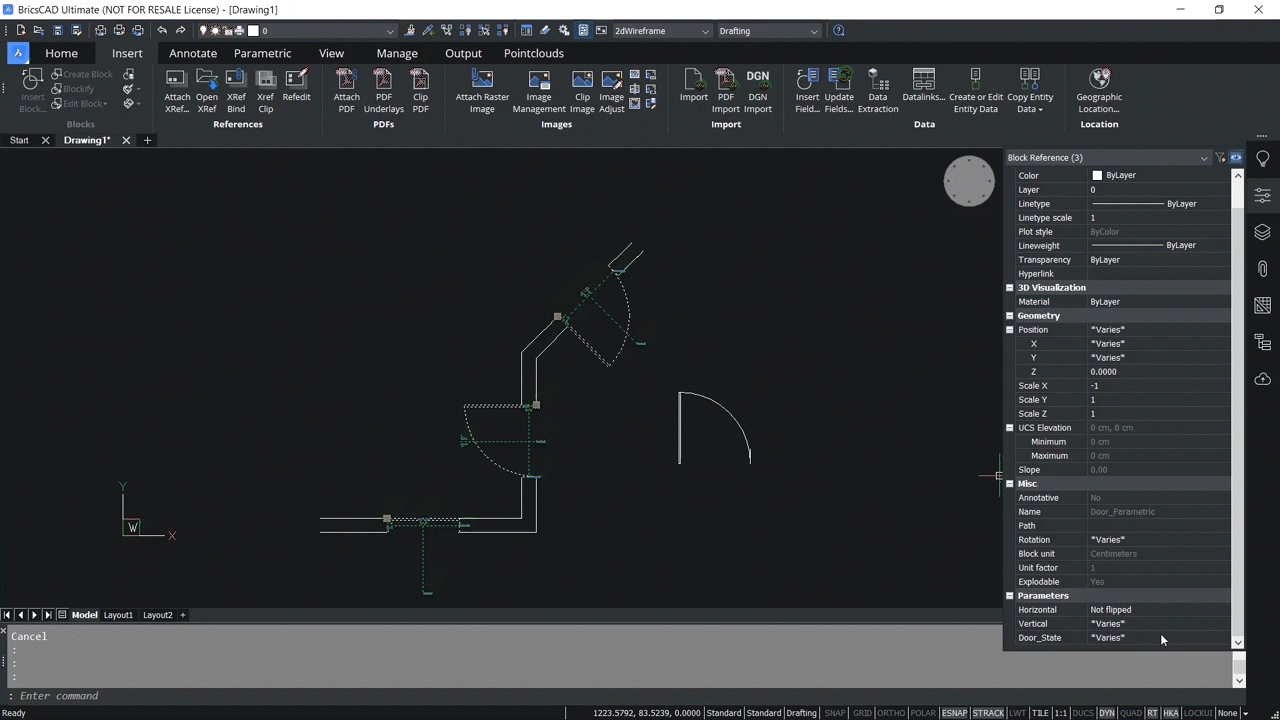
Task: Toggle LWT lineweight display
Action: pyautogui.click(x=1017, y=713)
